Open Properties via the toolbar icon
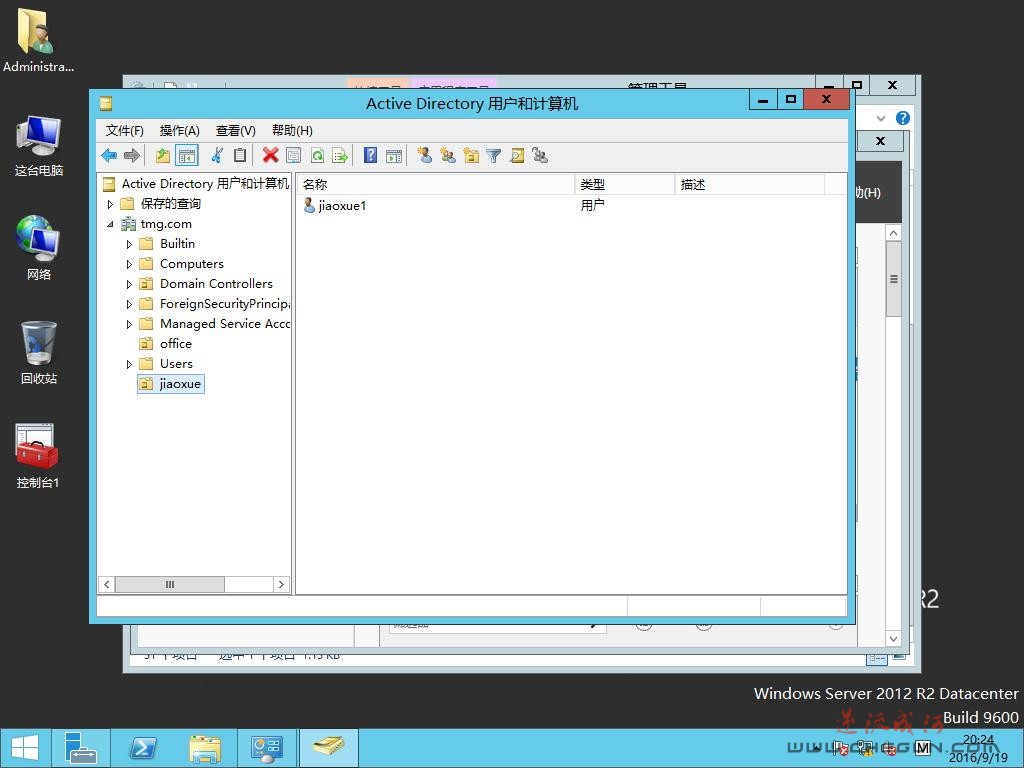This screenshot has width=1024, height=768. click(294, 155)
